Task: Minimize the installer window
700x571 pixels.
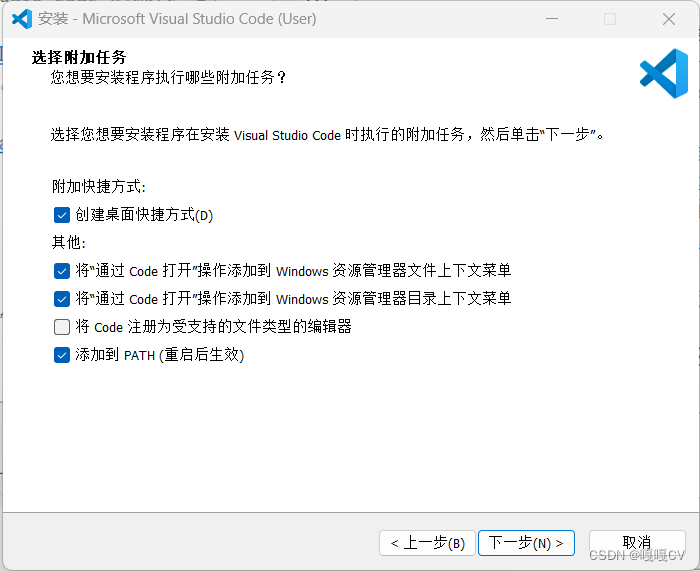Action: click(552, 19)
